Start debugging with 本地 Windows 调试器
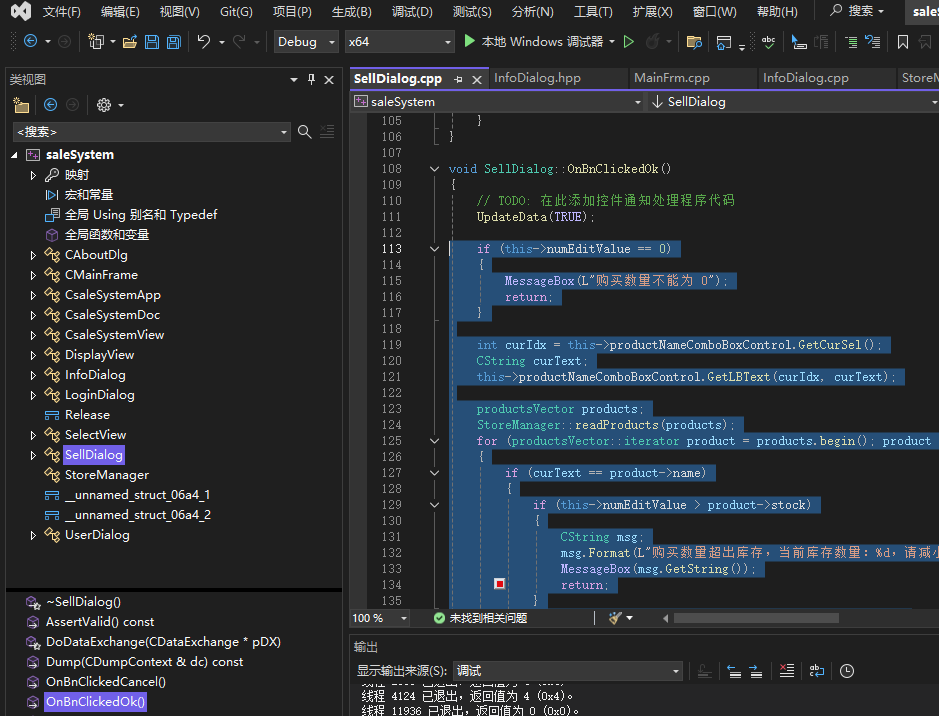Image resolution: width=939 pixels, height=716 pixels. [535, 42]
